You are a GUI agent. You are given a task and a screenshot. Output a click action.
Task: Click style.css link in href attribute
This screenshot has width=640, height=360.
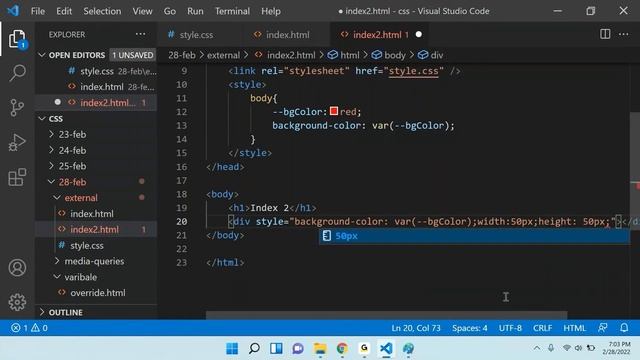(413, 71)
